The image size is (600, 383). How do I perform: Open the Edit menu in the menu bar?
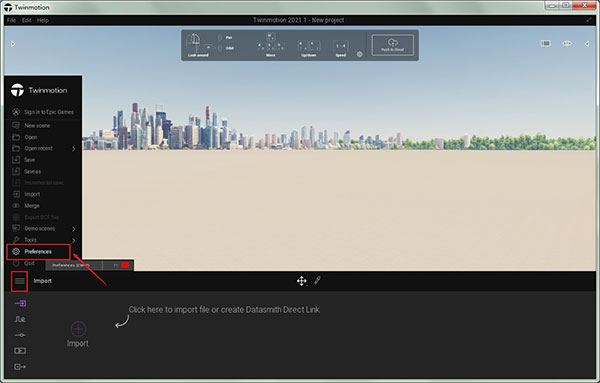[26, 20]
